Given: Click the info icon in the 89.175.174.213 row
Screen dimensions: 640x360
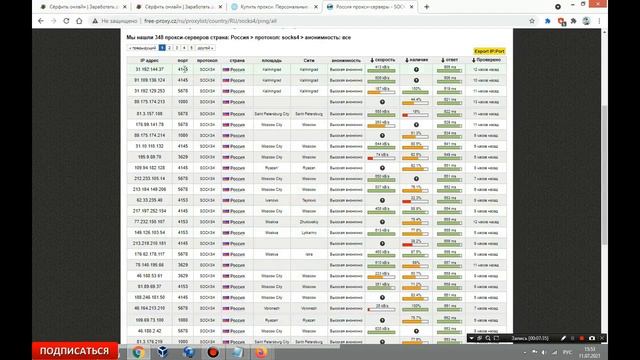Looking at the screenshot, I should 382,102.
